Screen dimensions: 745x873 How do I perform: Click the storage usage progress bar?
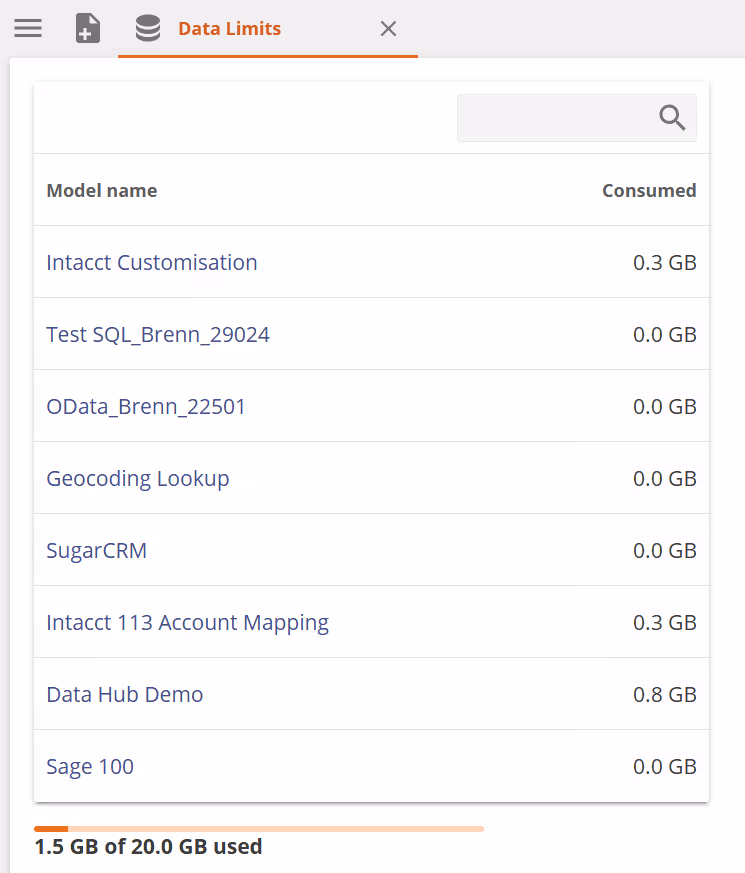click(x=259, y=829)
